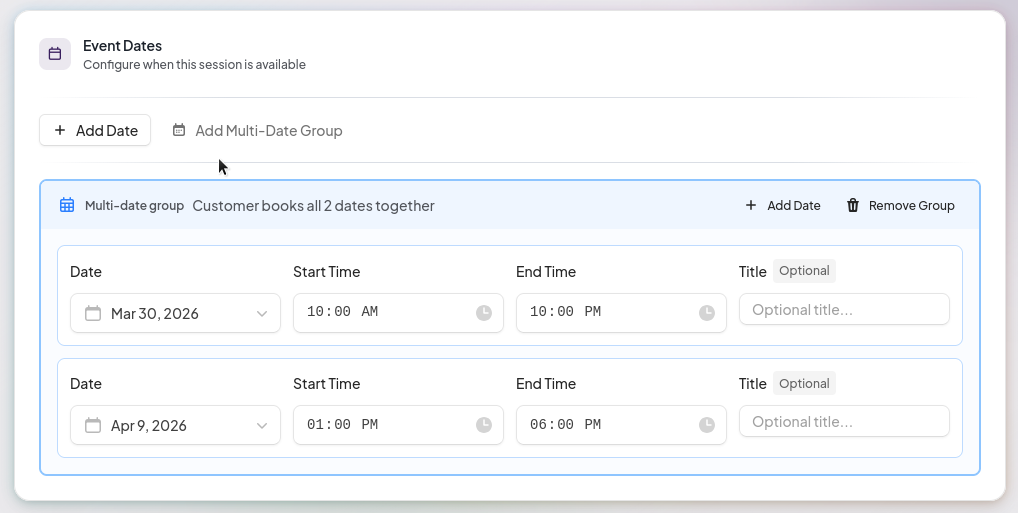Click the top Add Date button
This screenshot has width=1018, height=513.
coord(95,130)
